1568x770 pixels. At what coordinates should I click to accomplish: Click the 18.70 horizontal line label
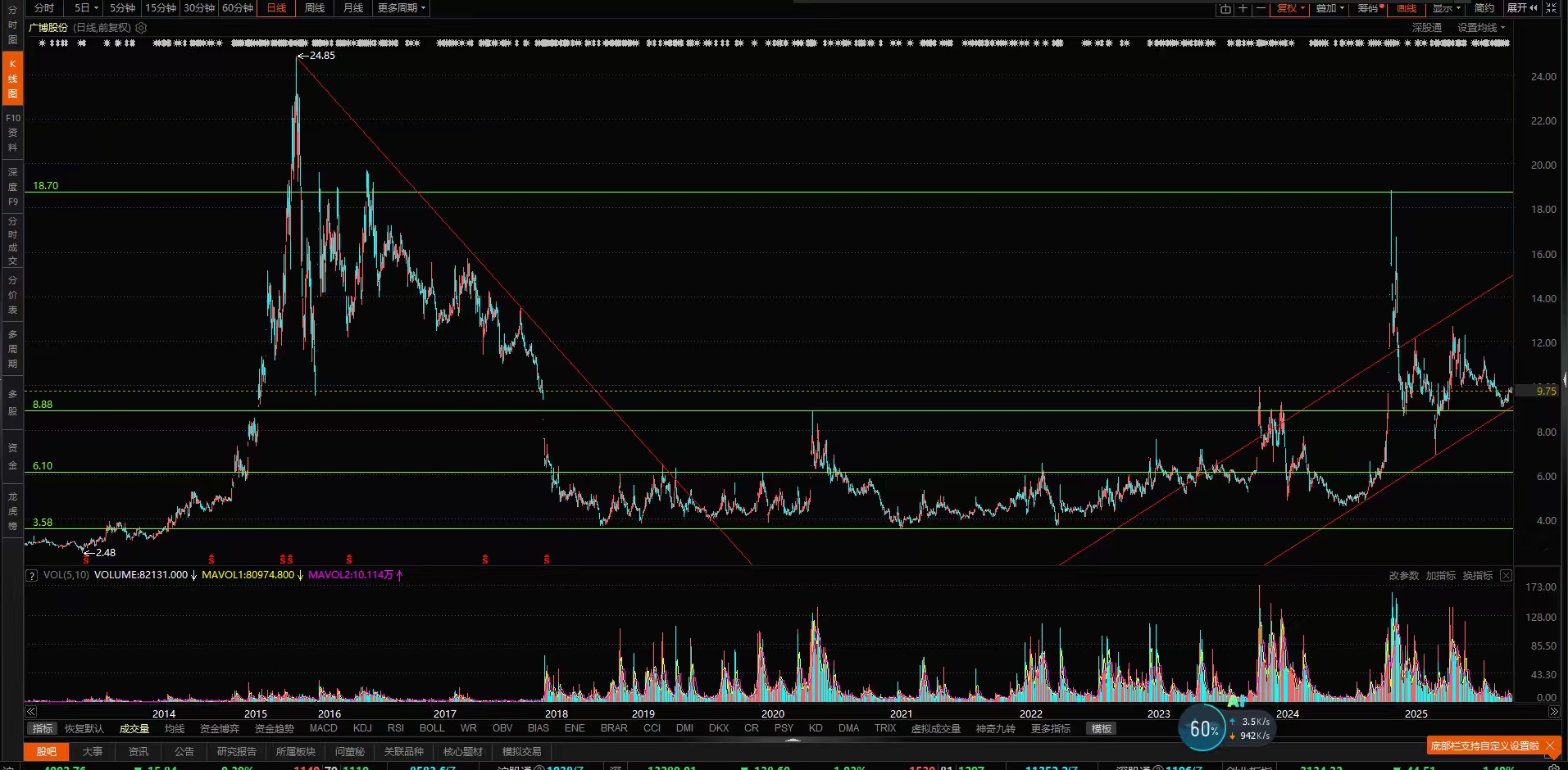pos(45,186)
